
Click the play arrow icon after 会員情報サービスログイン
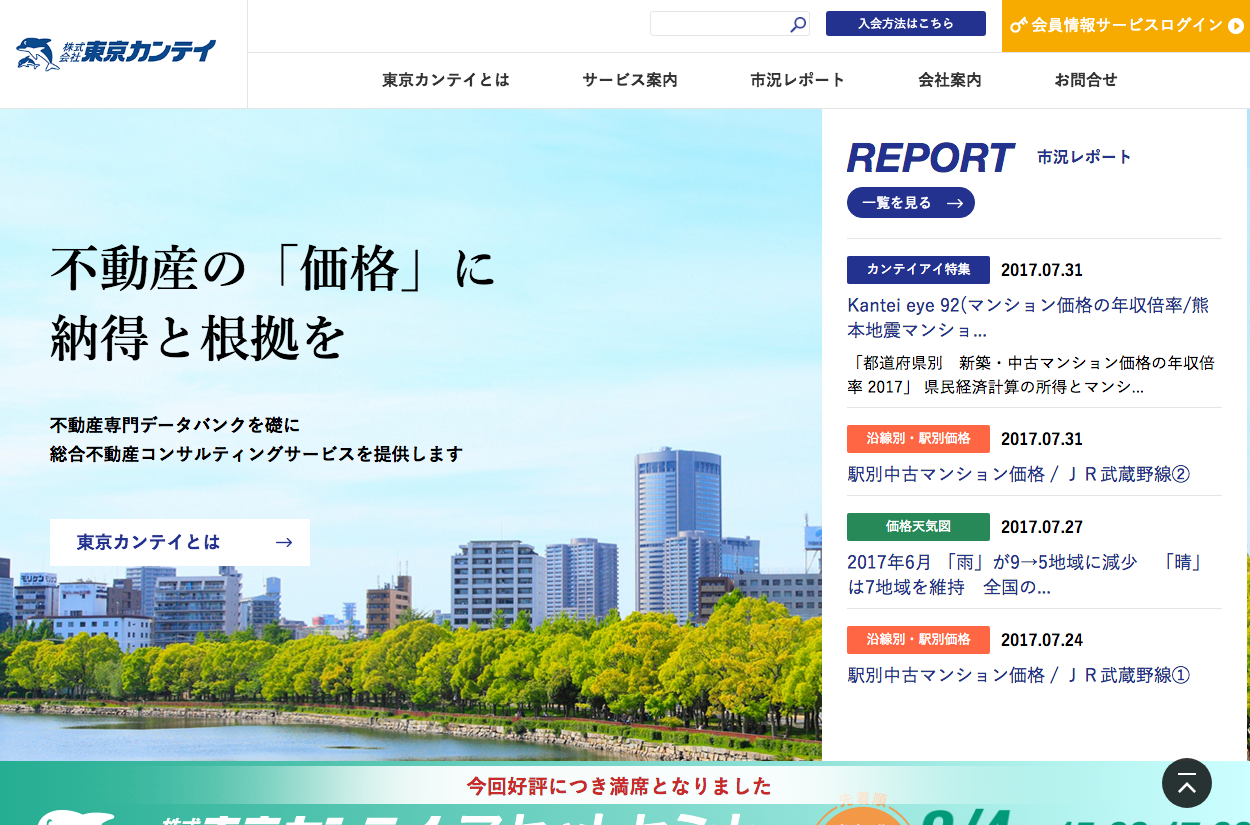point(1235,26)
